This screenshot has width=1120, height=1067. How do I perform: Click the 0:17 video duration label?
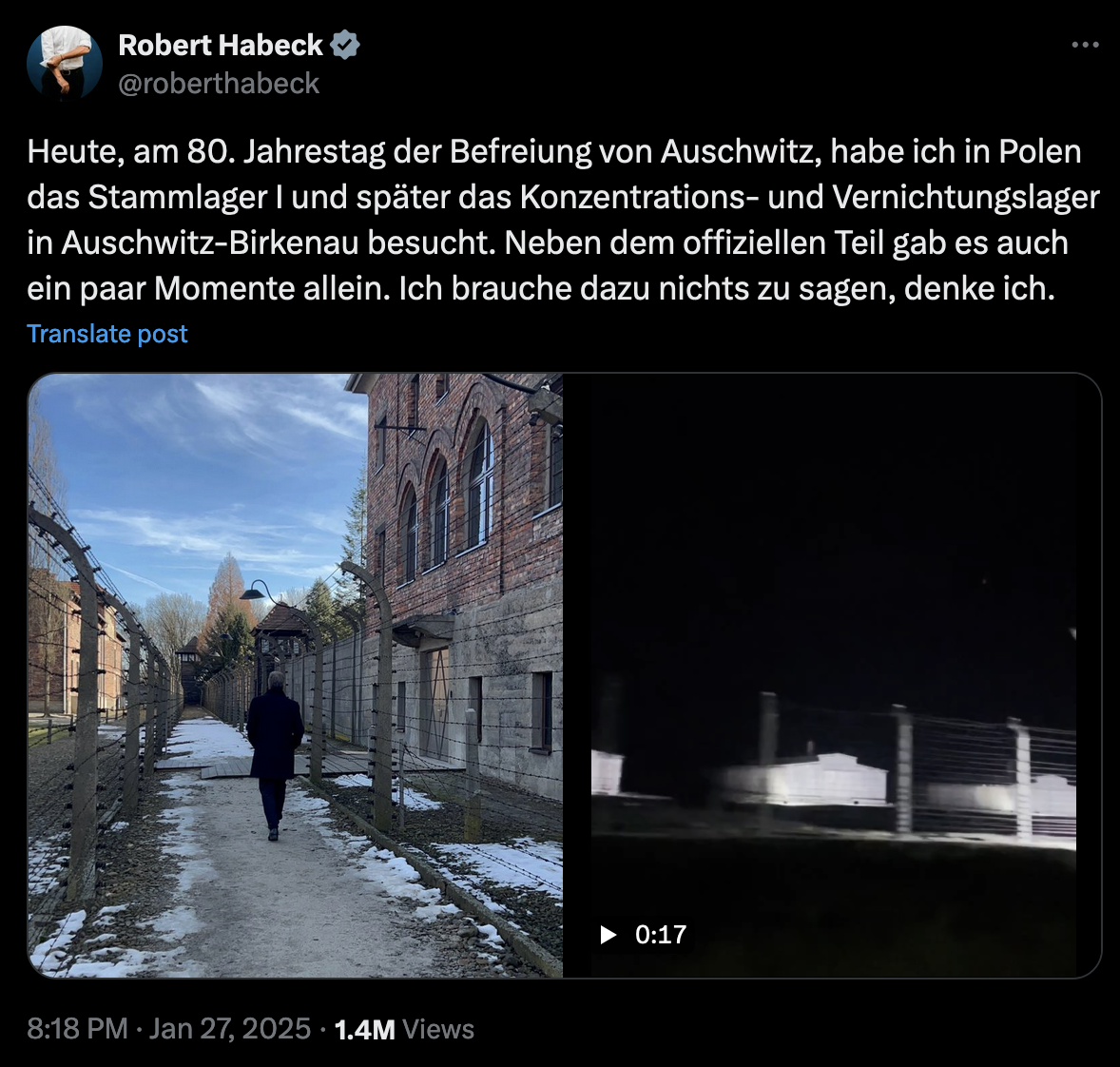click(x=661, y=935)
